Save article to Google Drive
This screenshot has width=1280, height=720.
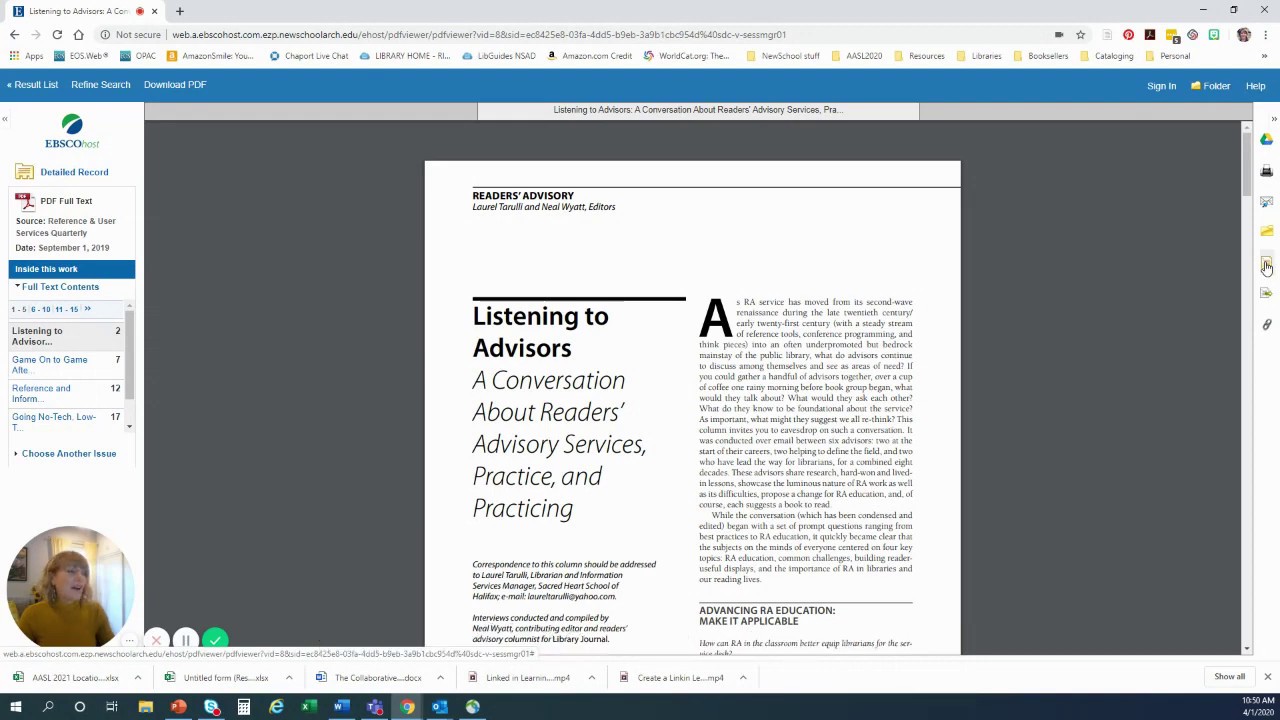[1266, 139]
